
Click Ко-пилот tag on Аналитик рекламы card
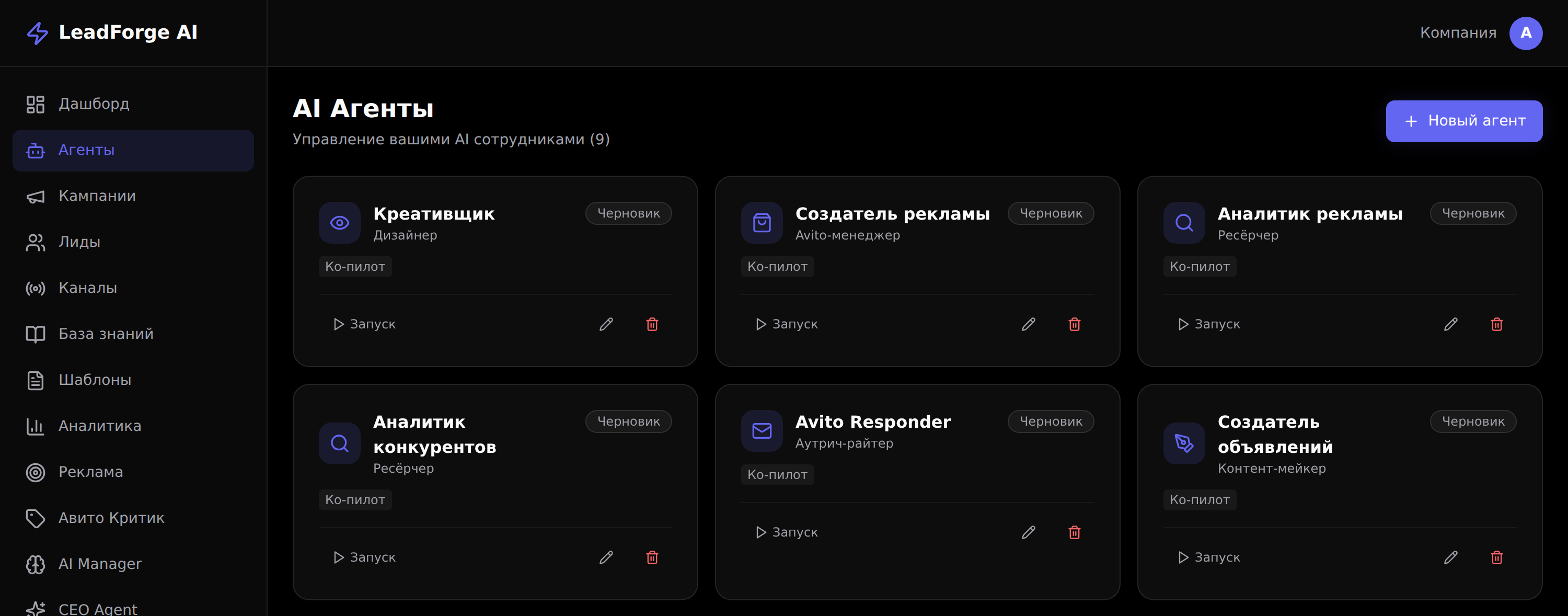[1200, 267]
